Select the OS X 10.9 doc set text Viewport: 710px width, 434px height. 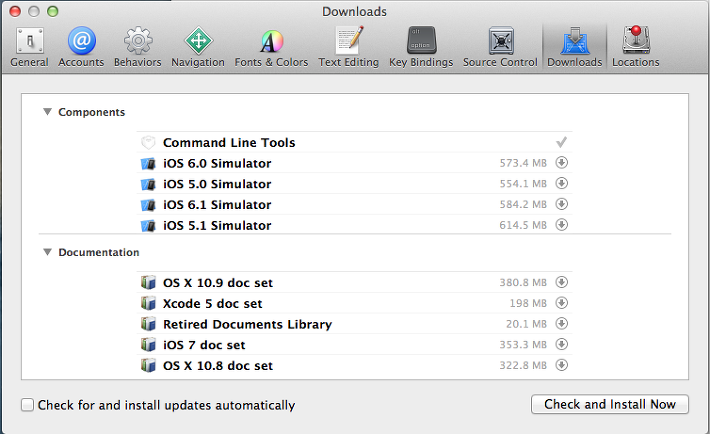click(x=218, y=283)
